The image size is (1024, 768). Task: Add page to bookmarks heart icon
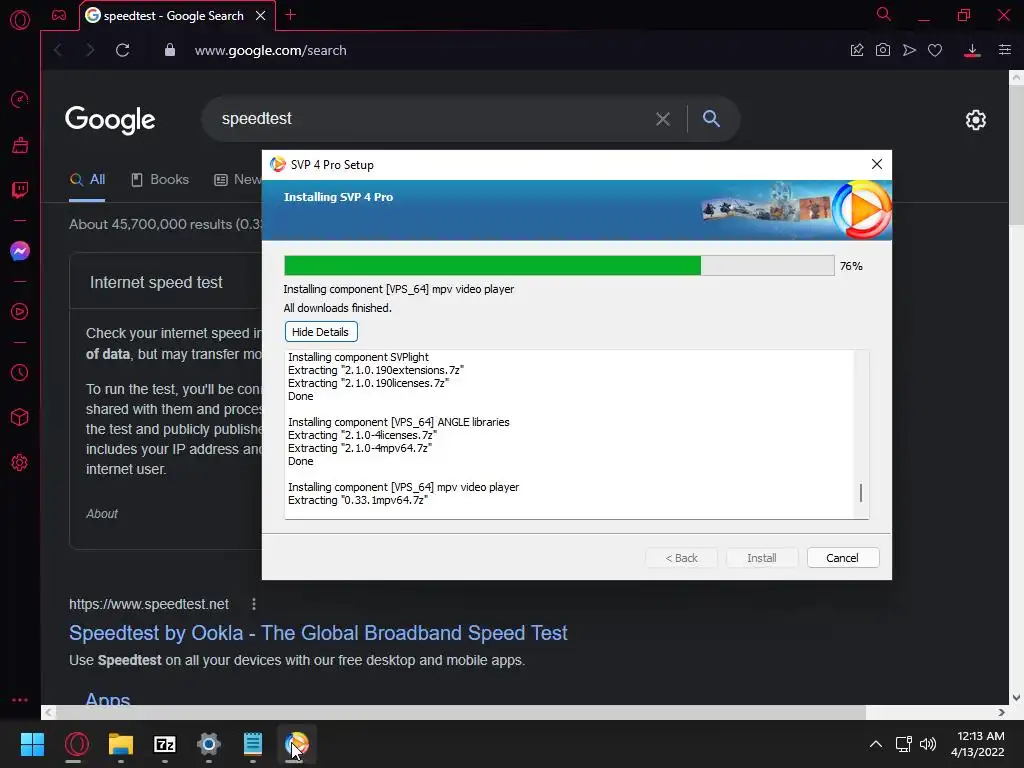[935, 50]
